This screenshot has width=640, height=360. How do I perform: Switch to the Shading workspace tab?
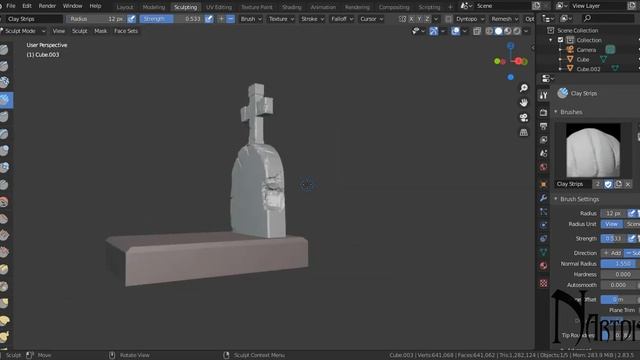(291, 7)
